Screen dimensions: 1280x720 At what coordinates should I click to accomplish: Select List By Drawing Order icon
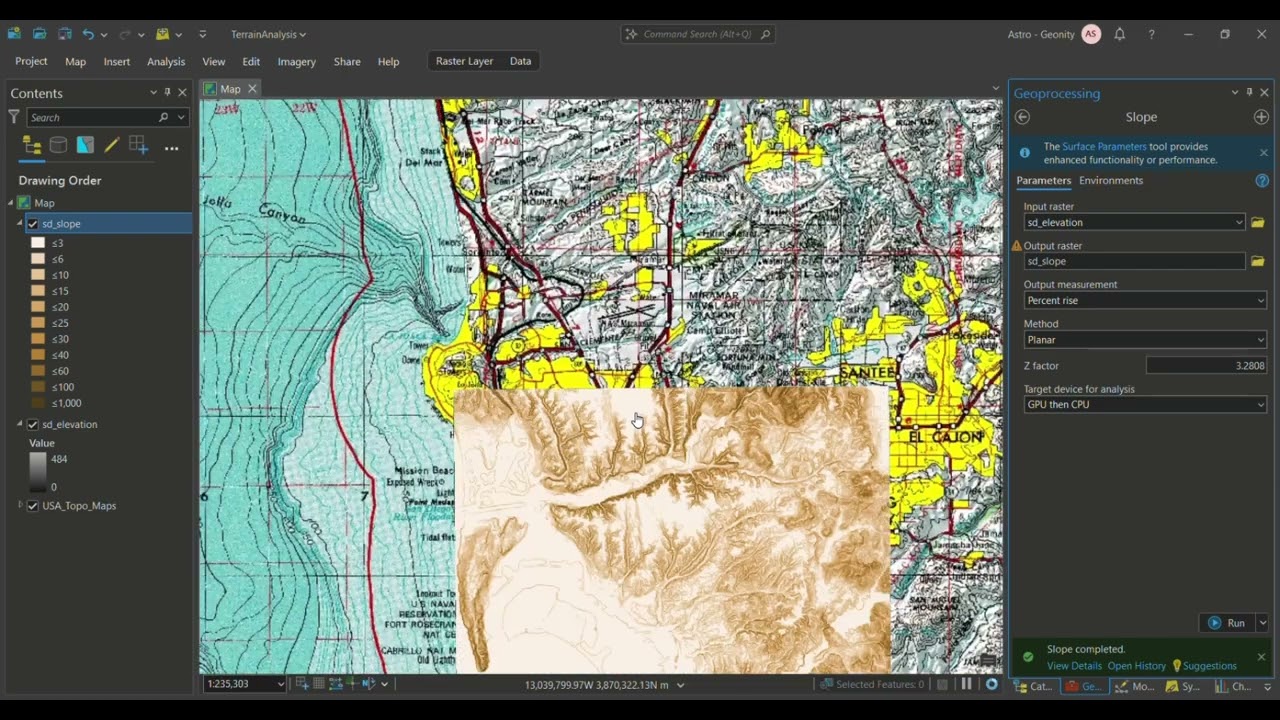point(32,146)
